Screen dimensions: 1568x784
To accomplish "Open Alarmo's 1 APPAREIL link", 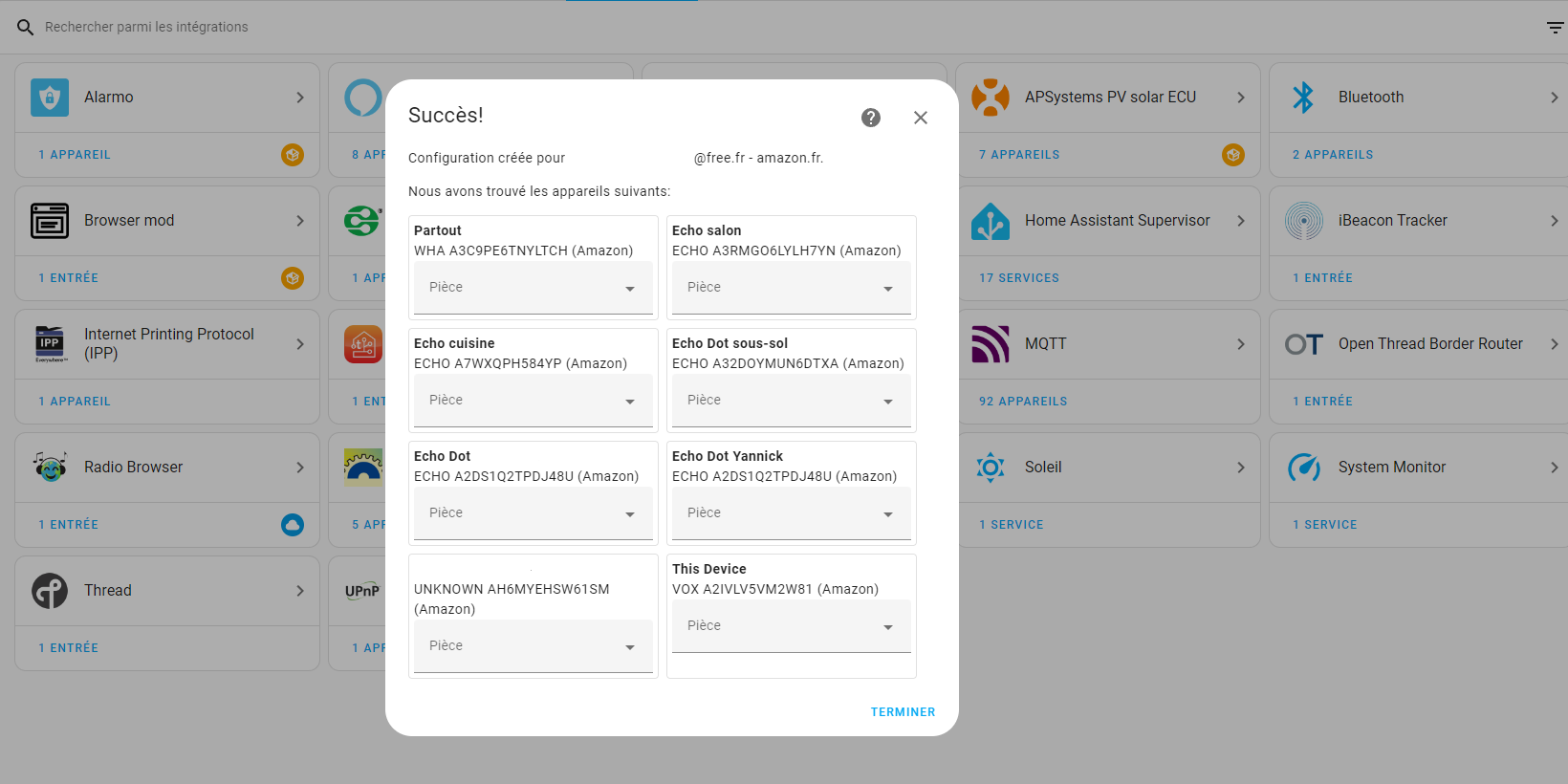I will (x=75, y=155).
